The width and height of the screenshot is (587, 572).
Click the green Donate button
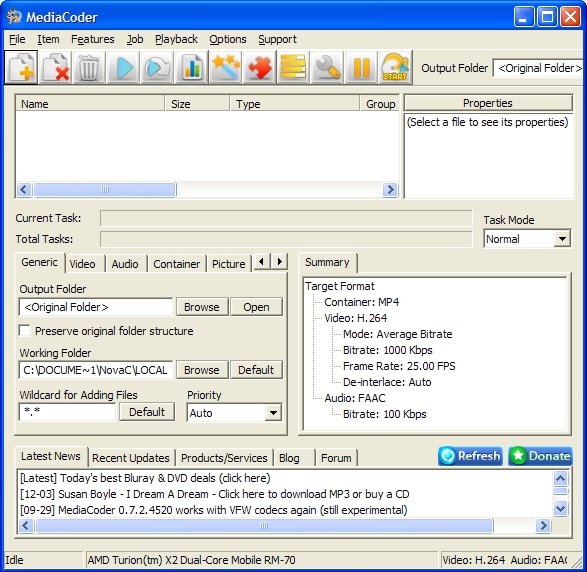pyautogui.click(x=540, y=456)
